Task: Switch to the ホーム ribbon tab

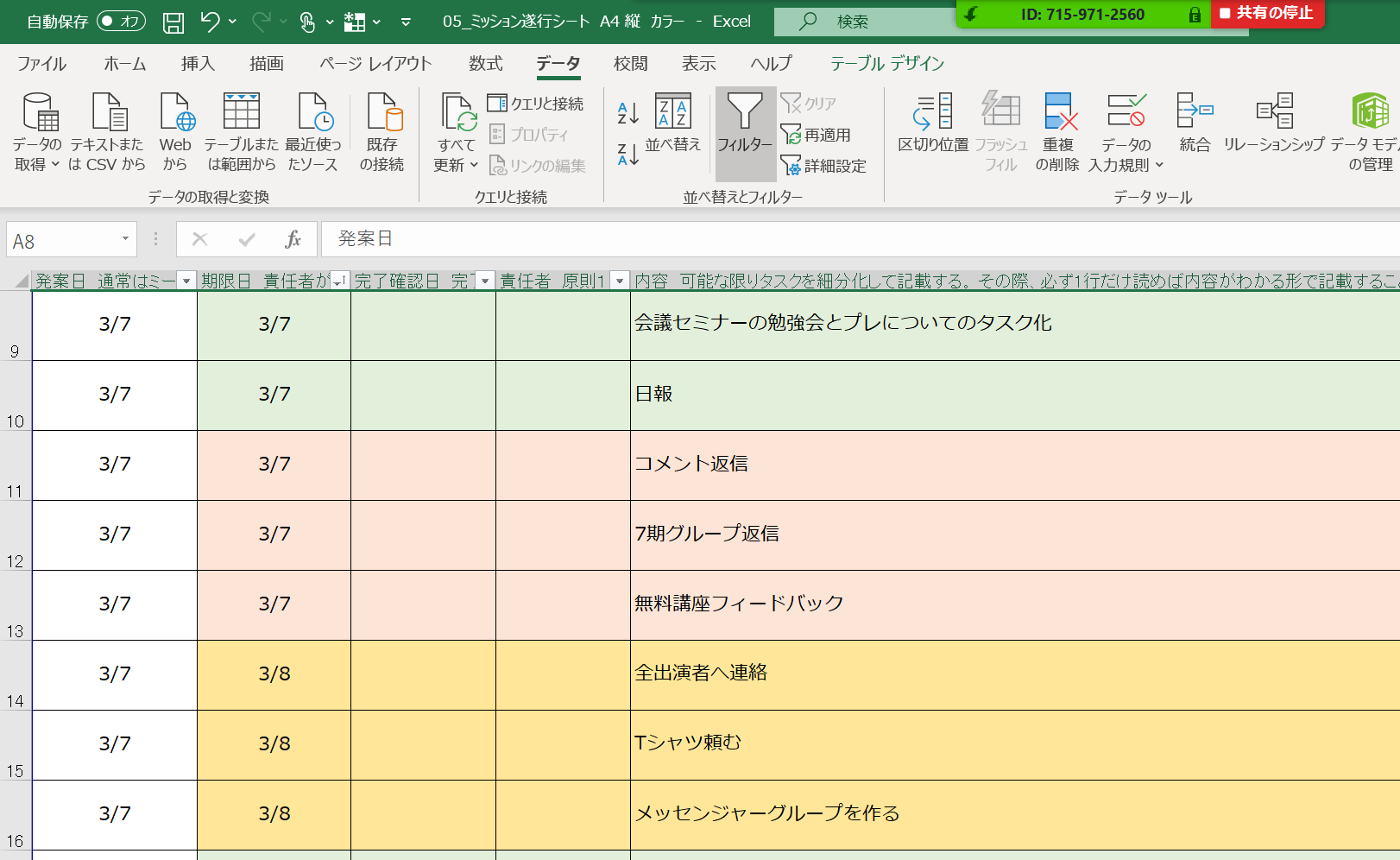Action: [125, 64]
